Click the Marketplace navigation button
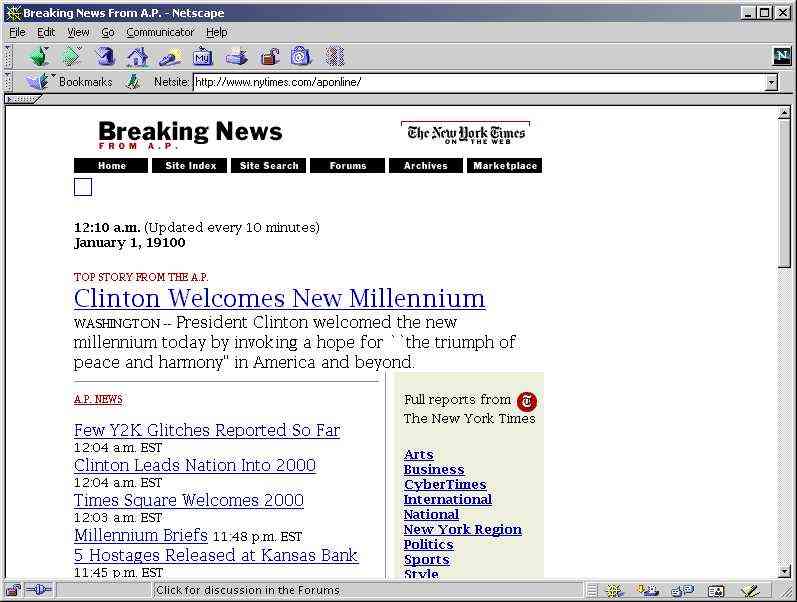Screen dimensions: 797x602 (505, 166)
